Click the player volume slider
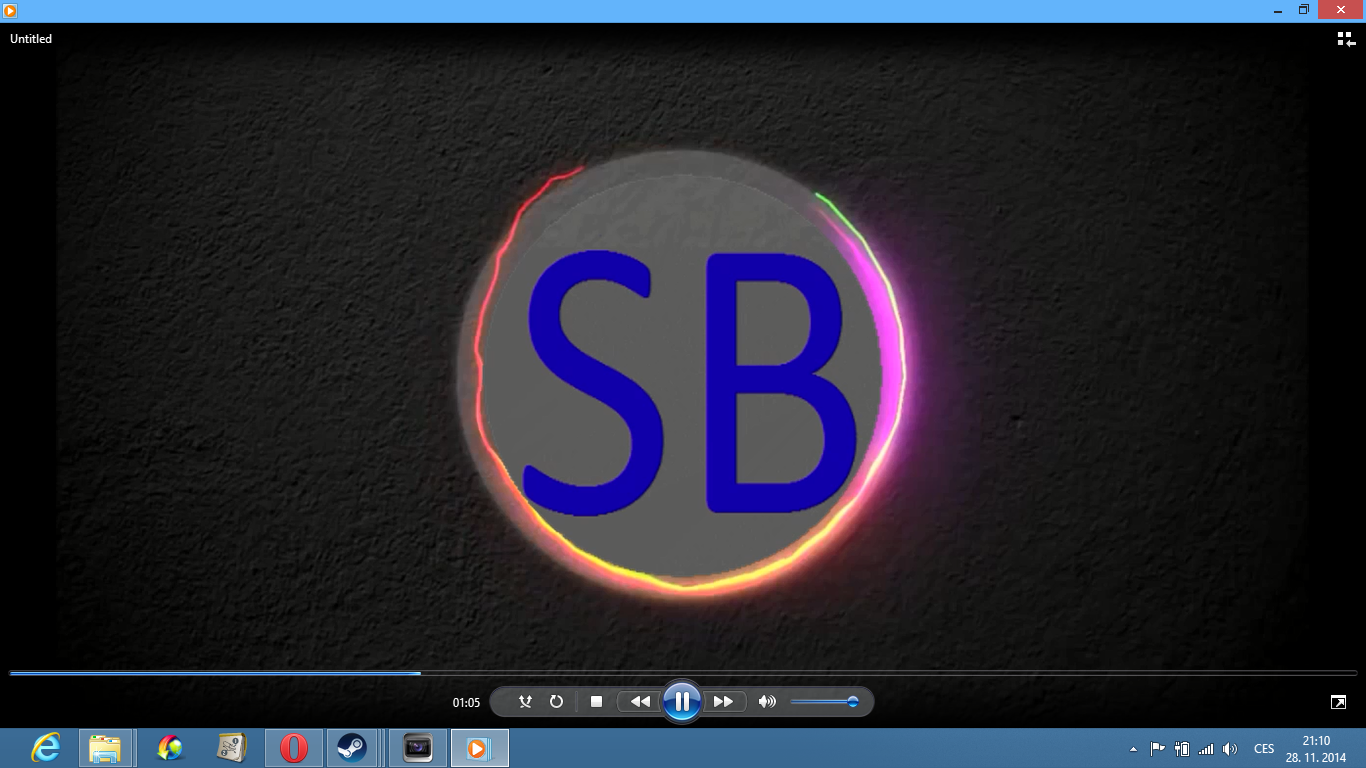 [x=824, y=702]
